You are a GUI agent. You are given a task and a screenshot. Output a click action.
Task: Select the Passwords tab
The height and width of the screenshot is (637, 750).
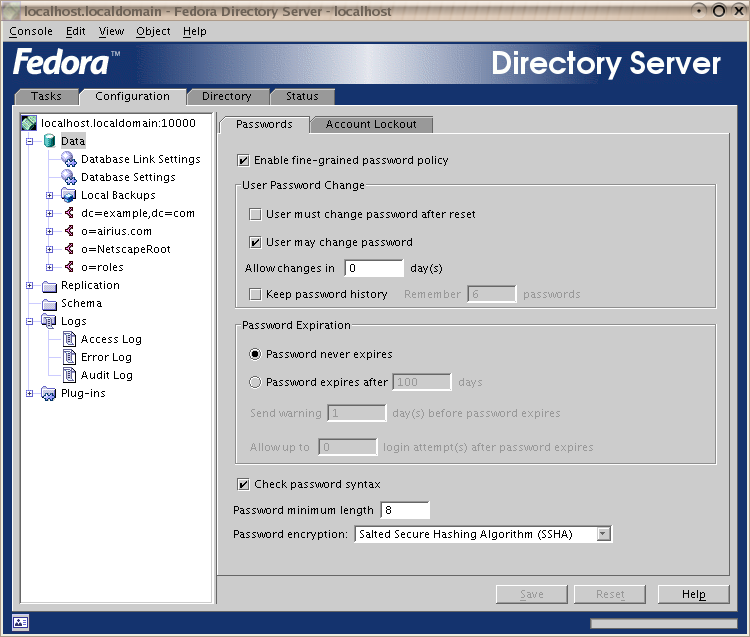[x=264, y=124]
